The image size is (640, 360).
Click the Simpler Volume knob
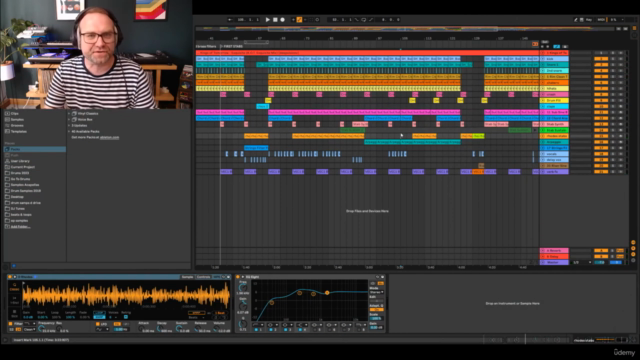coord(216,329)
